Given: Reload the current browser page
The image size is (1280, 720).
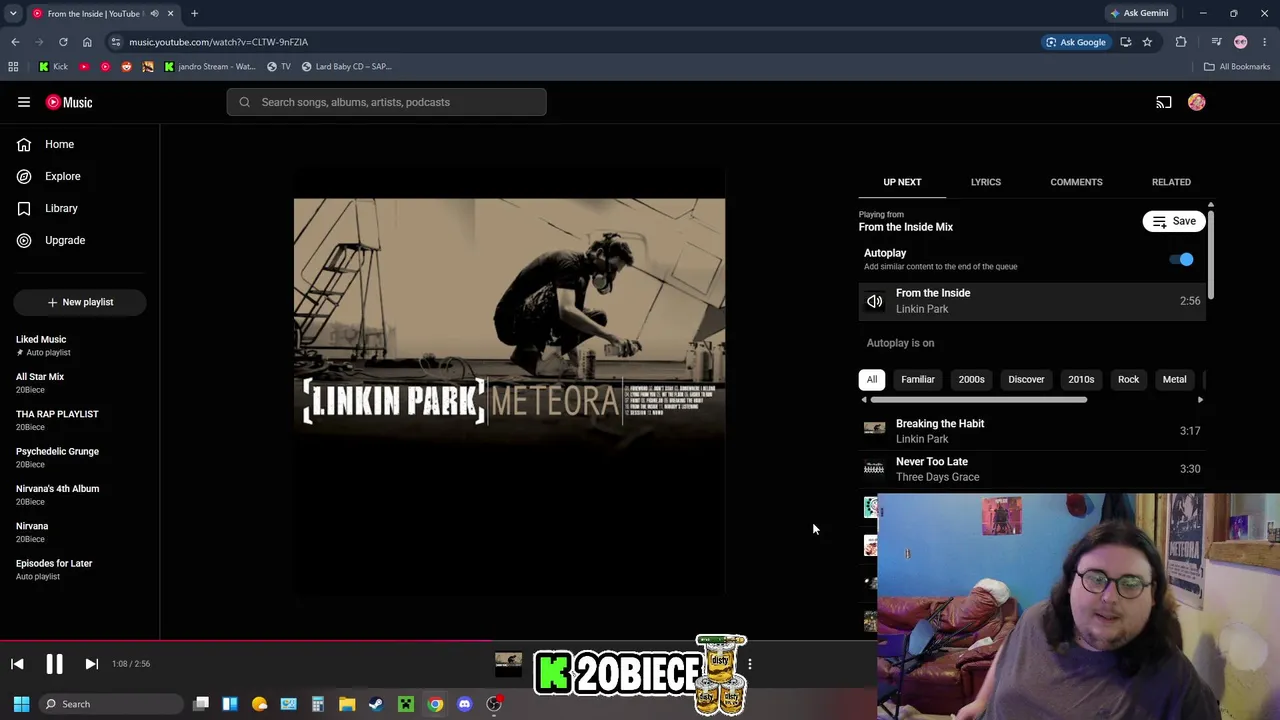Looking at the screenshot, I should [63, 42].
